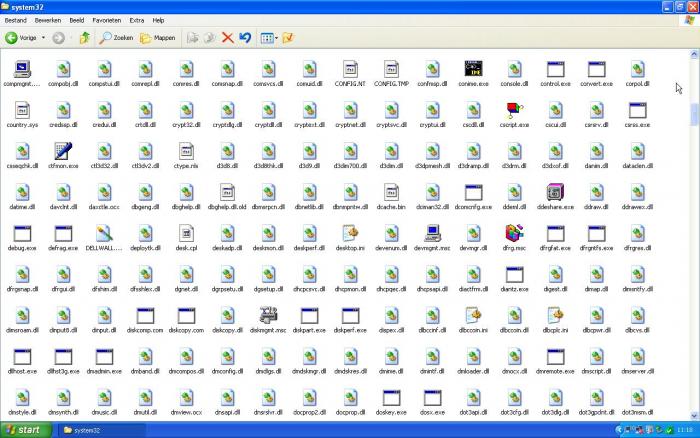The image size is (700, 438).
Task: Open the Favorieten menu
Action: (107, 20)
